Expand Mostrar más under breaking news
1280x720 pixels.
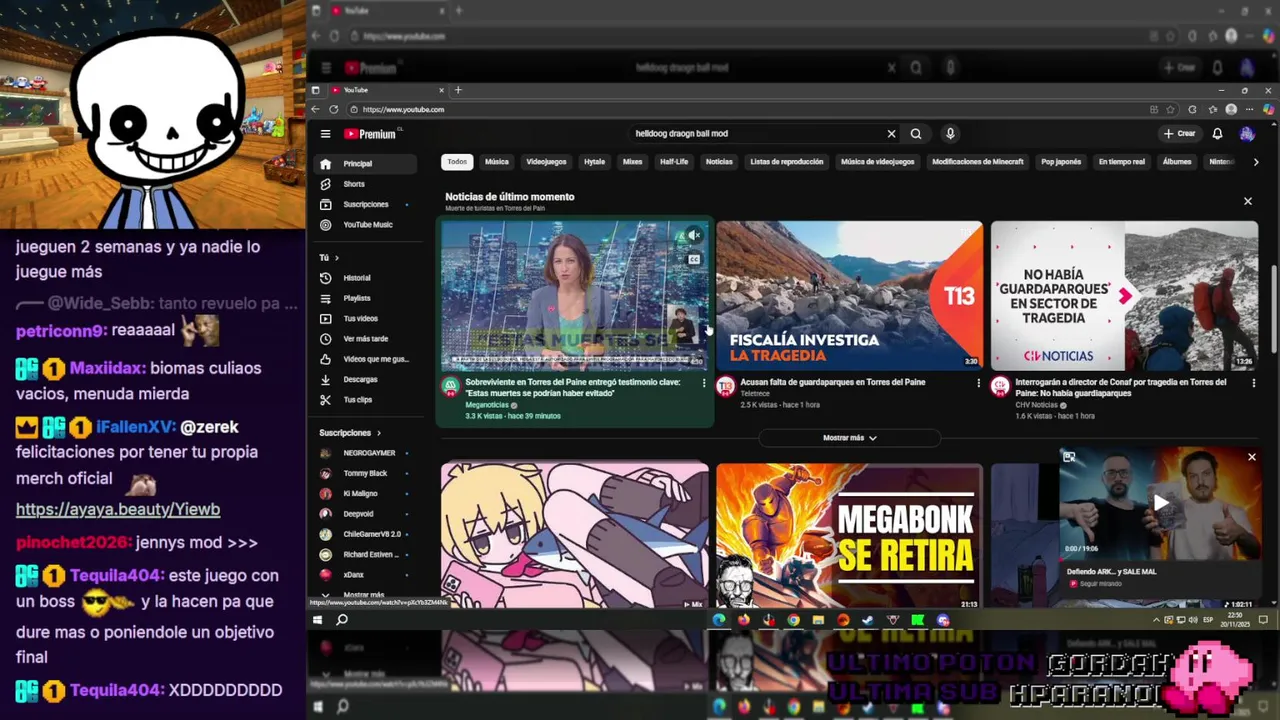(x=849, y=438)
